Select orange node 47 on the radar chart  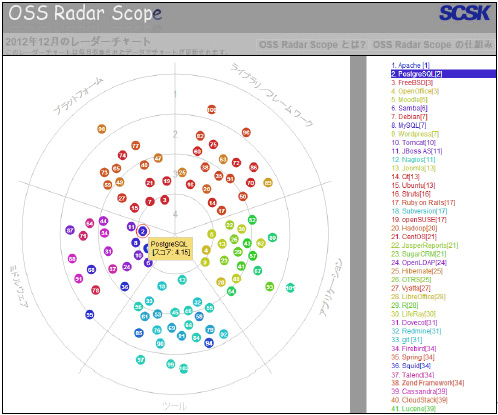click(x=158, y=158)
